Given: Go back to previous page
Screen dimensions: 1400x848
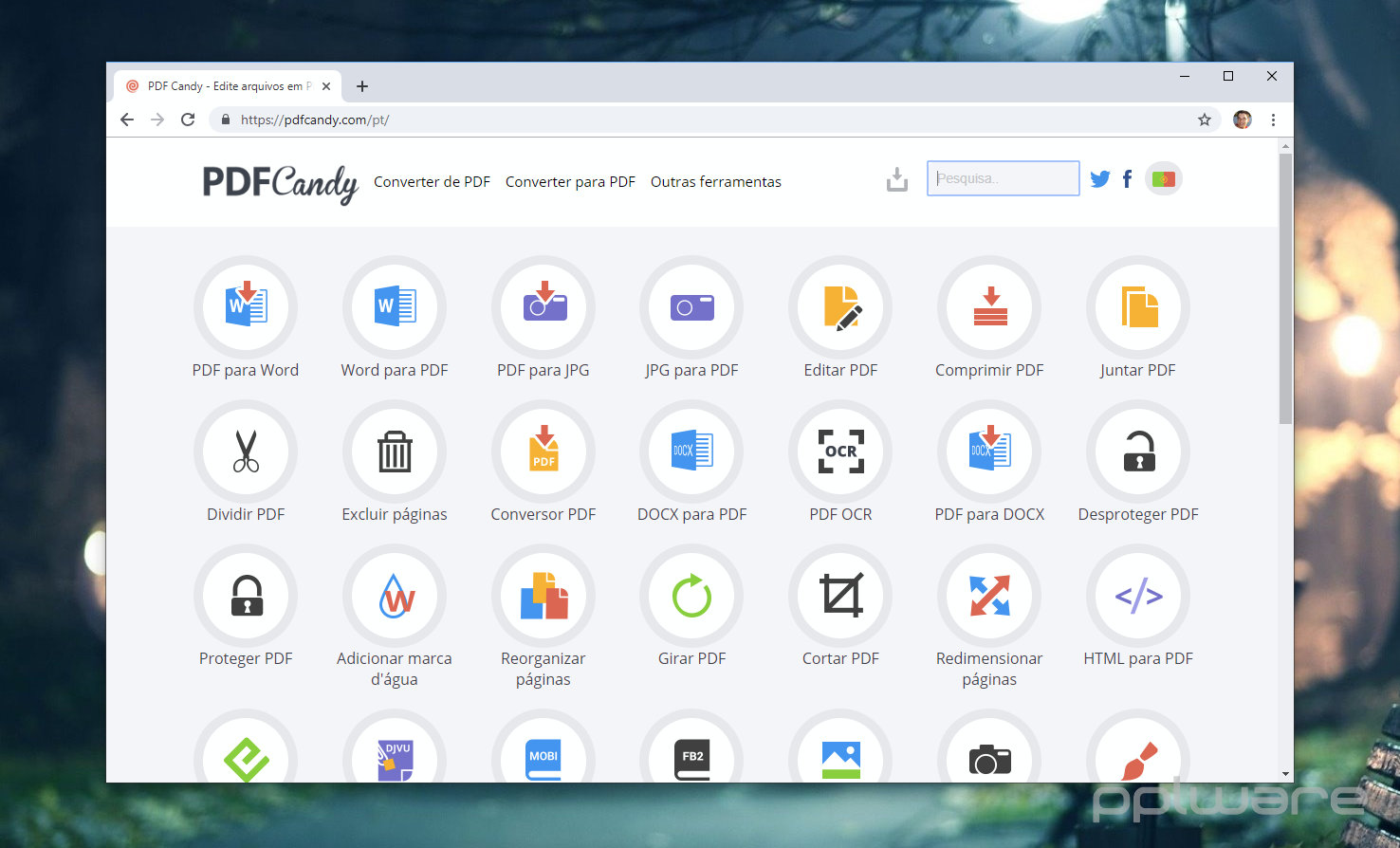Looking at the screenshot, I should pos(127,120).
